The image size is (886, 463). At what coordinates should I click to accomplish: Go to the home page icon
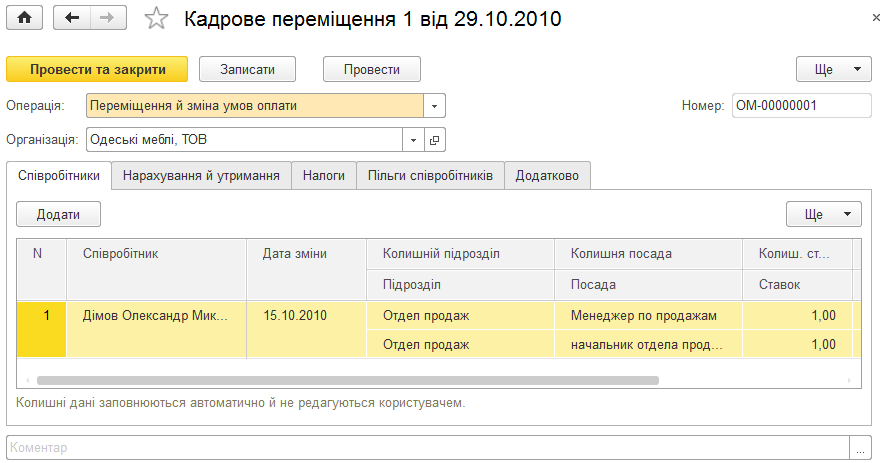(24, 18)
